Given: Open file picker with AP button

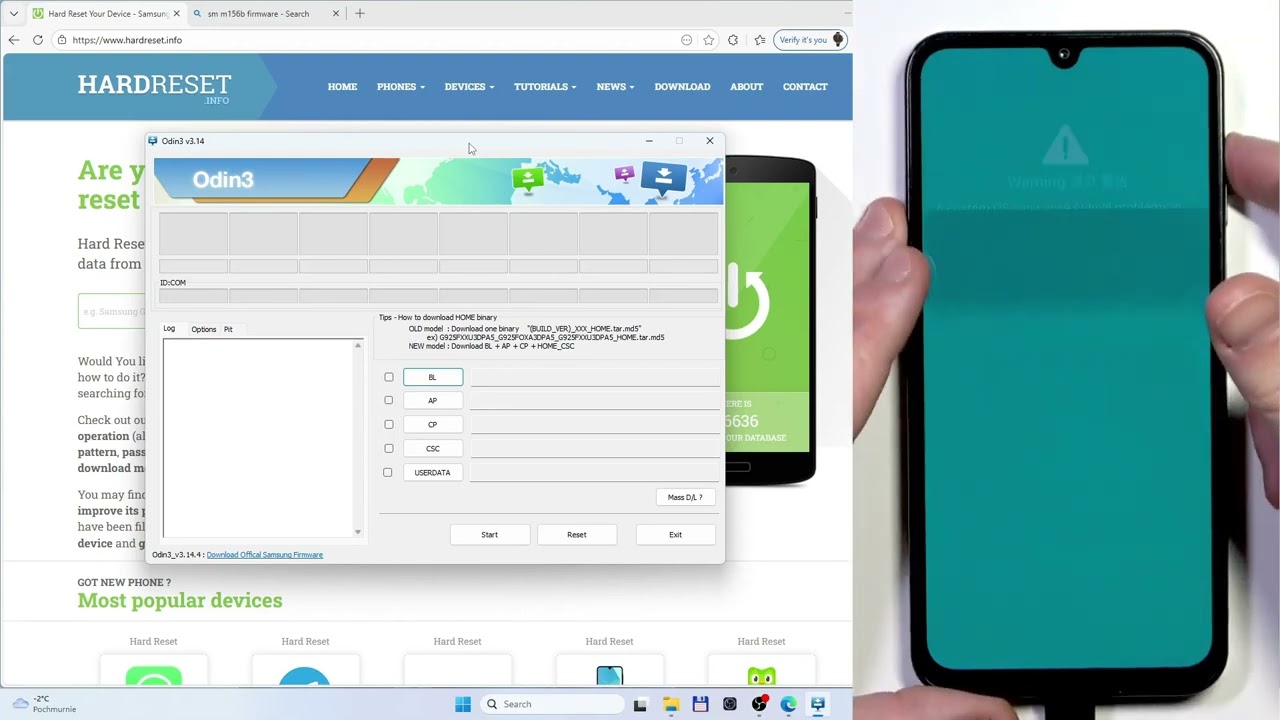Looking at the screenshot, I should click(433, 400).
